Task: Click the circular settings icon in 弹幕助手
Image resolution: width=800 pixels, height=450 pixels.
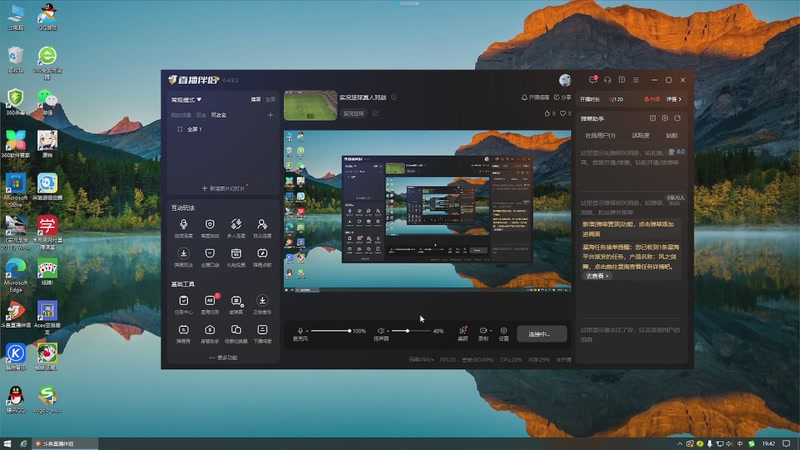Action: 665,118
